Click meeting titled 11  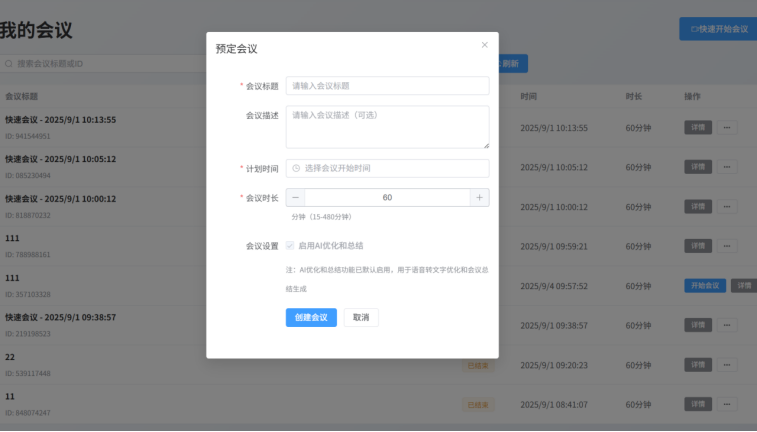[10, 397]
